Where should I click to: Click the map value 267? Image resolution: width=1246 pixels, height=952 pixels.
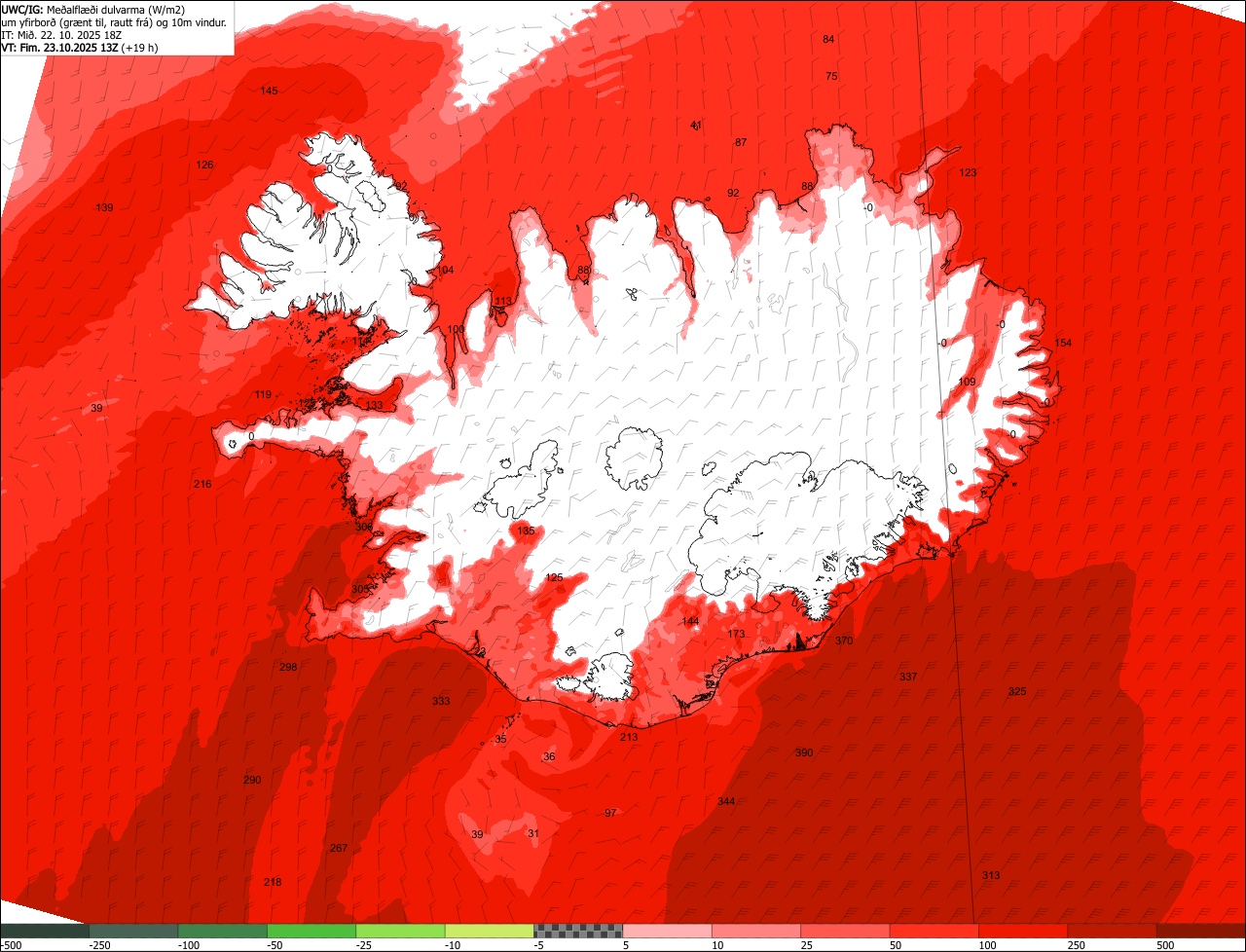coord(339,848)
